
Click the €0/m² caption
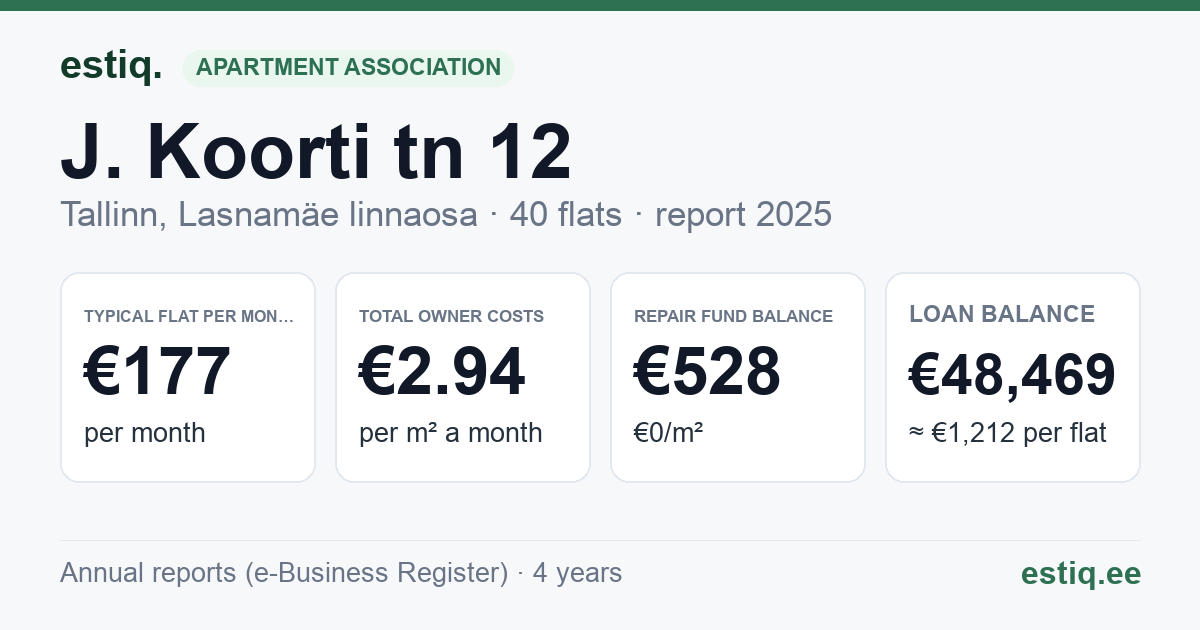tap(669, 433)
